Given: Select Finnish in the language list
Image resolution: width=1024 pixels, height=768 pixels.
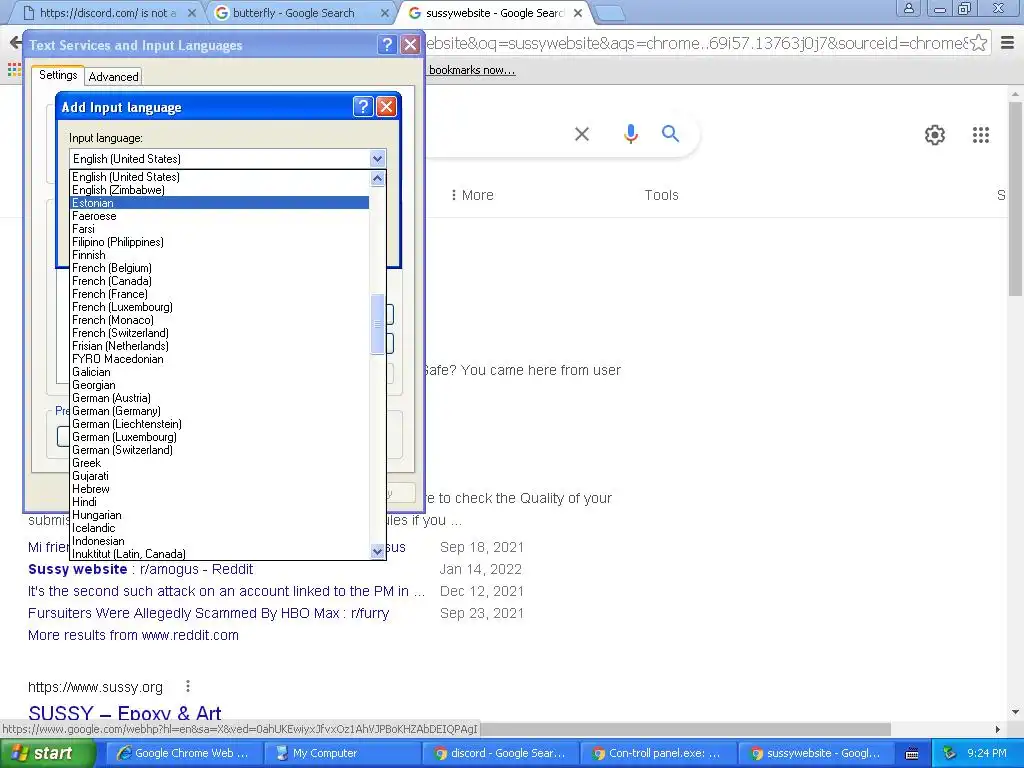Looking at the screenshot, I should 219,255.
